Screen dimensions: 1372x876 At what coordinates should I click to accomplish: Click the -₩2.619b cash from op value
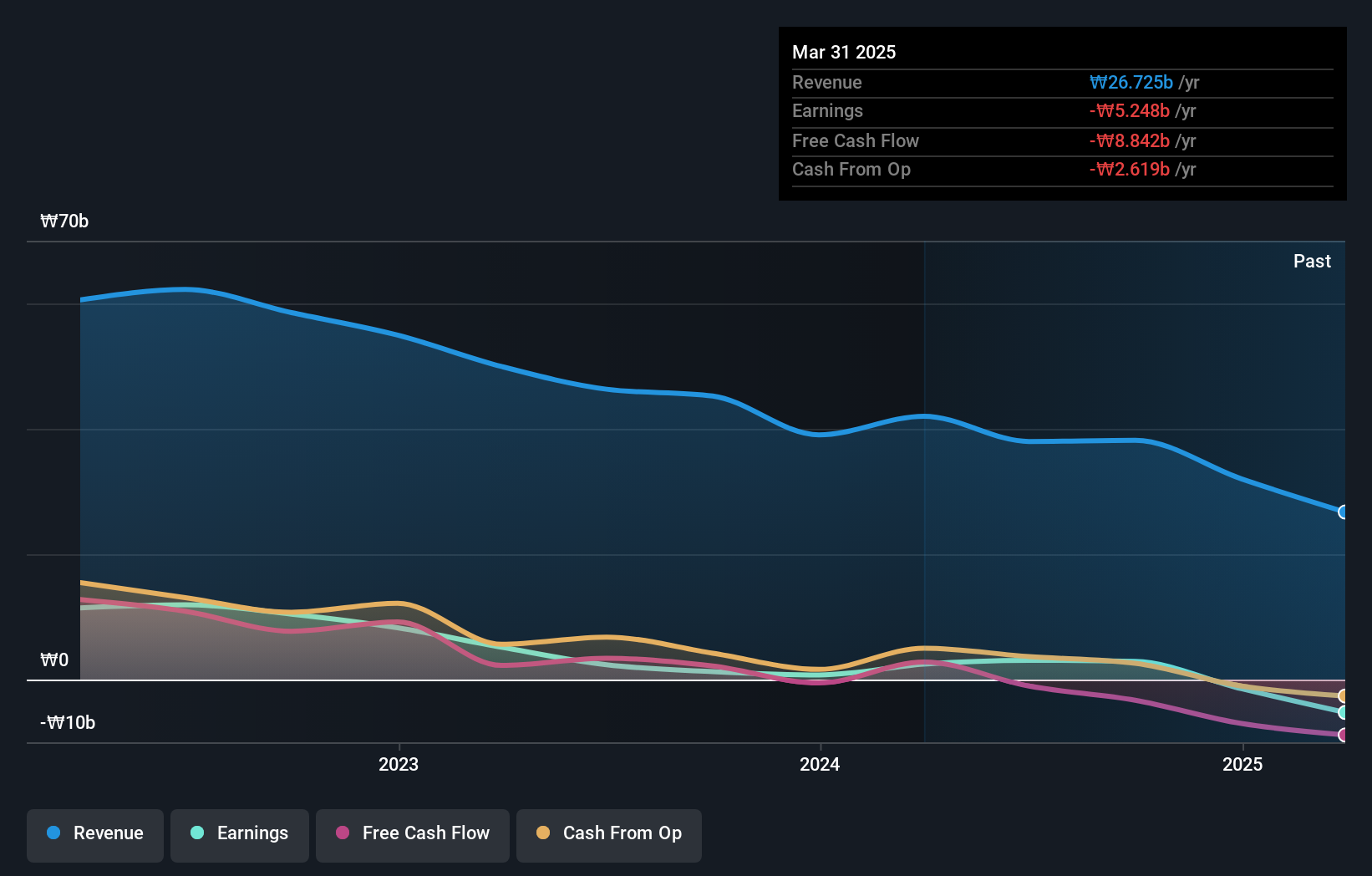click(x=1130, y=169)
